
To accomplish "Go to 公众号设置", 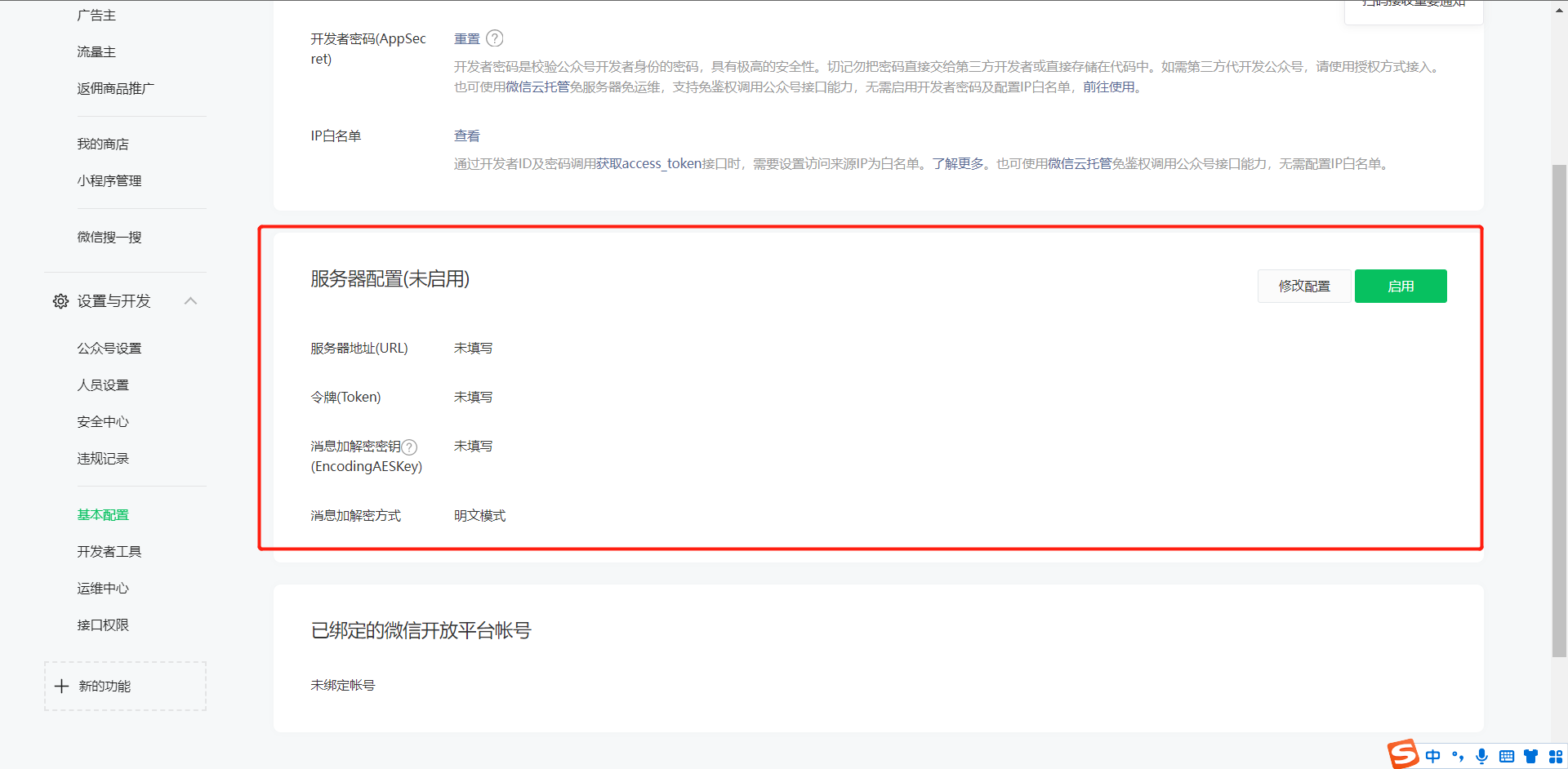I will click(109, 349).
